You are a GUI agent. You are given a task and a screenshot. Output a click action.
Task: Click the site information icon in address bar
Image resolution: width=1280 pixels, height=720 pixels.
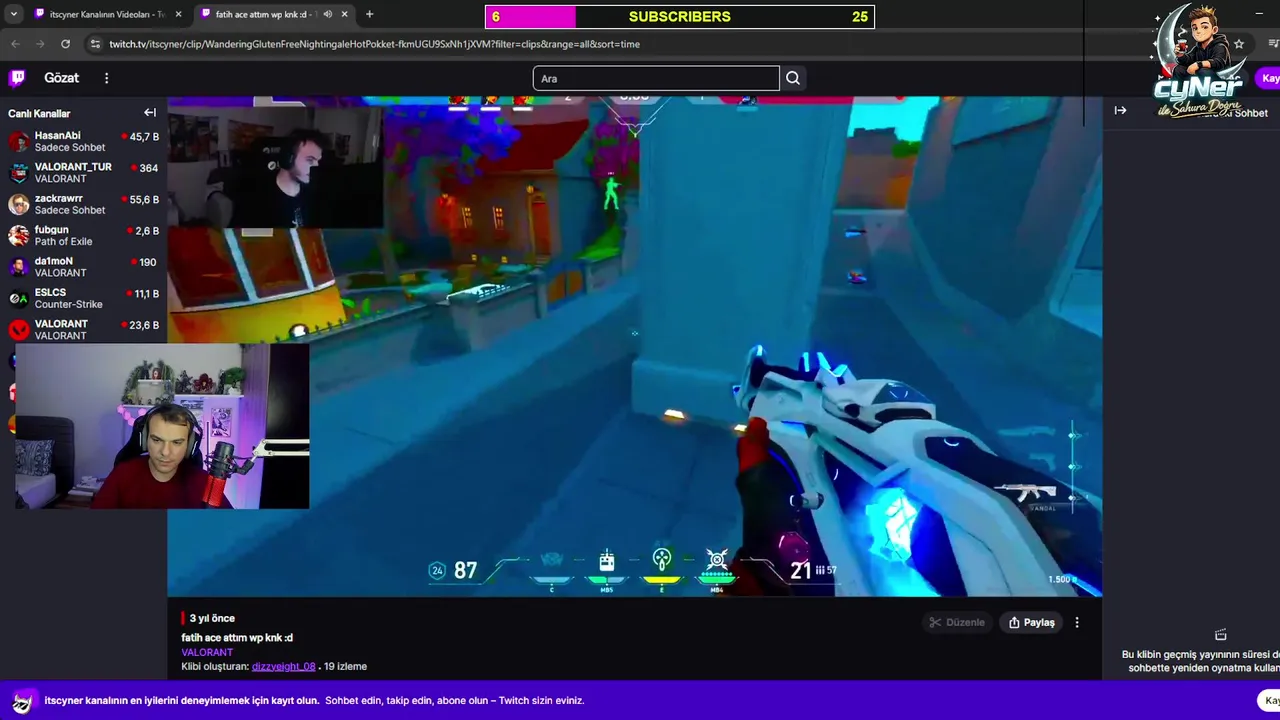(x=95, y=44)
